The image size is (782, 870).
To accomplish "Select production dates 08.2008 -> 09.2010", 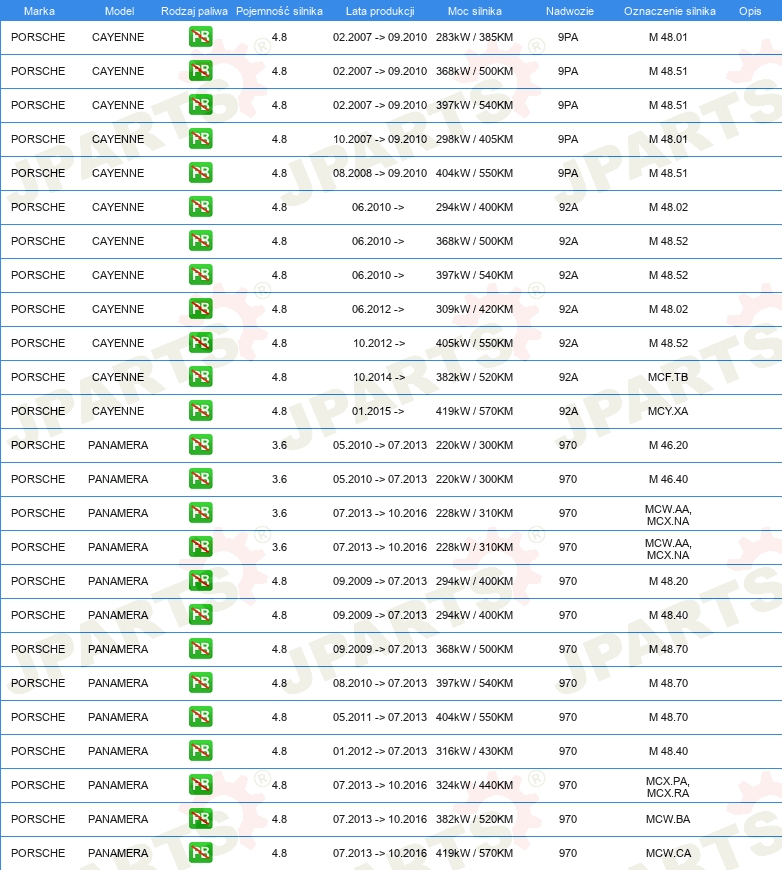I will pyautogui.click(x=380, y=173).
